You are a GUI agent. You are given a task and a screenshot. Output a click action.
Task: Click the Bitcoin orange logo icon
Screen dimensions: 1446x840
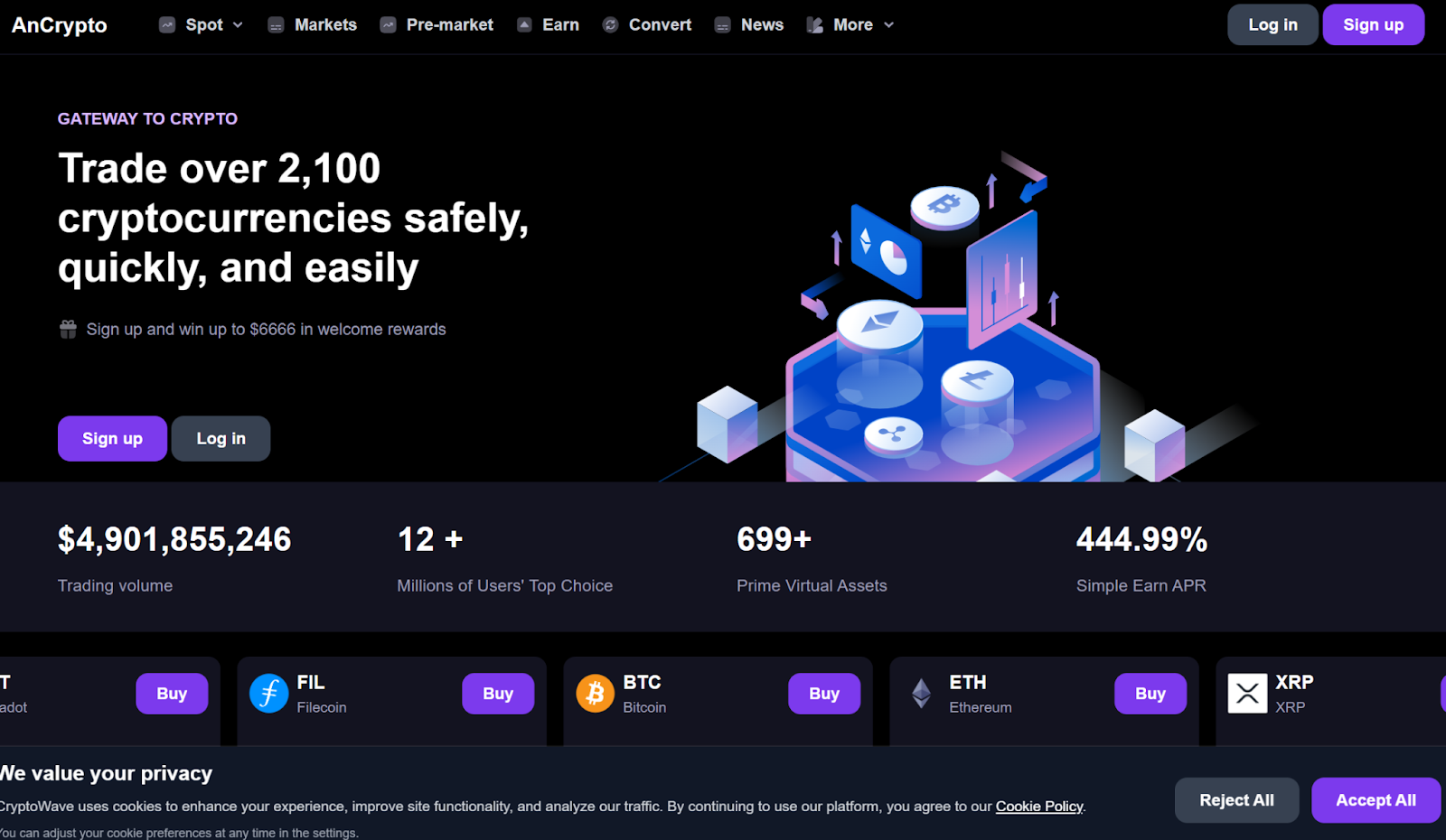595,694
